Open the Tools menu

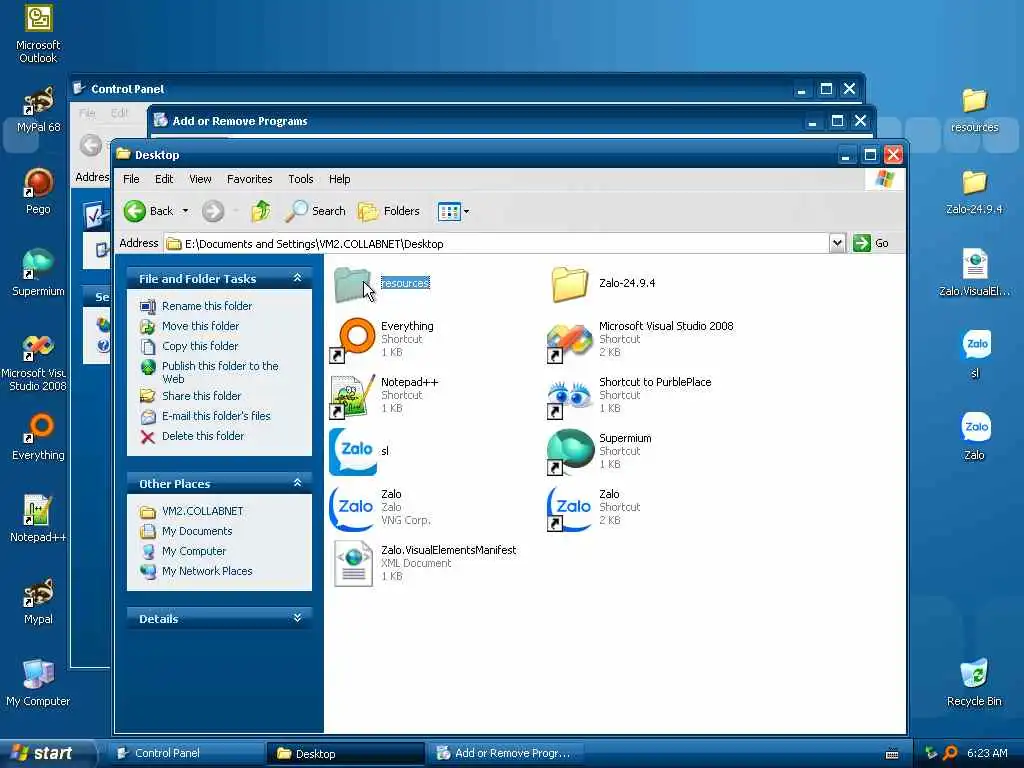point(300,179)
